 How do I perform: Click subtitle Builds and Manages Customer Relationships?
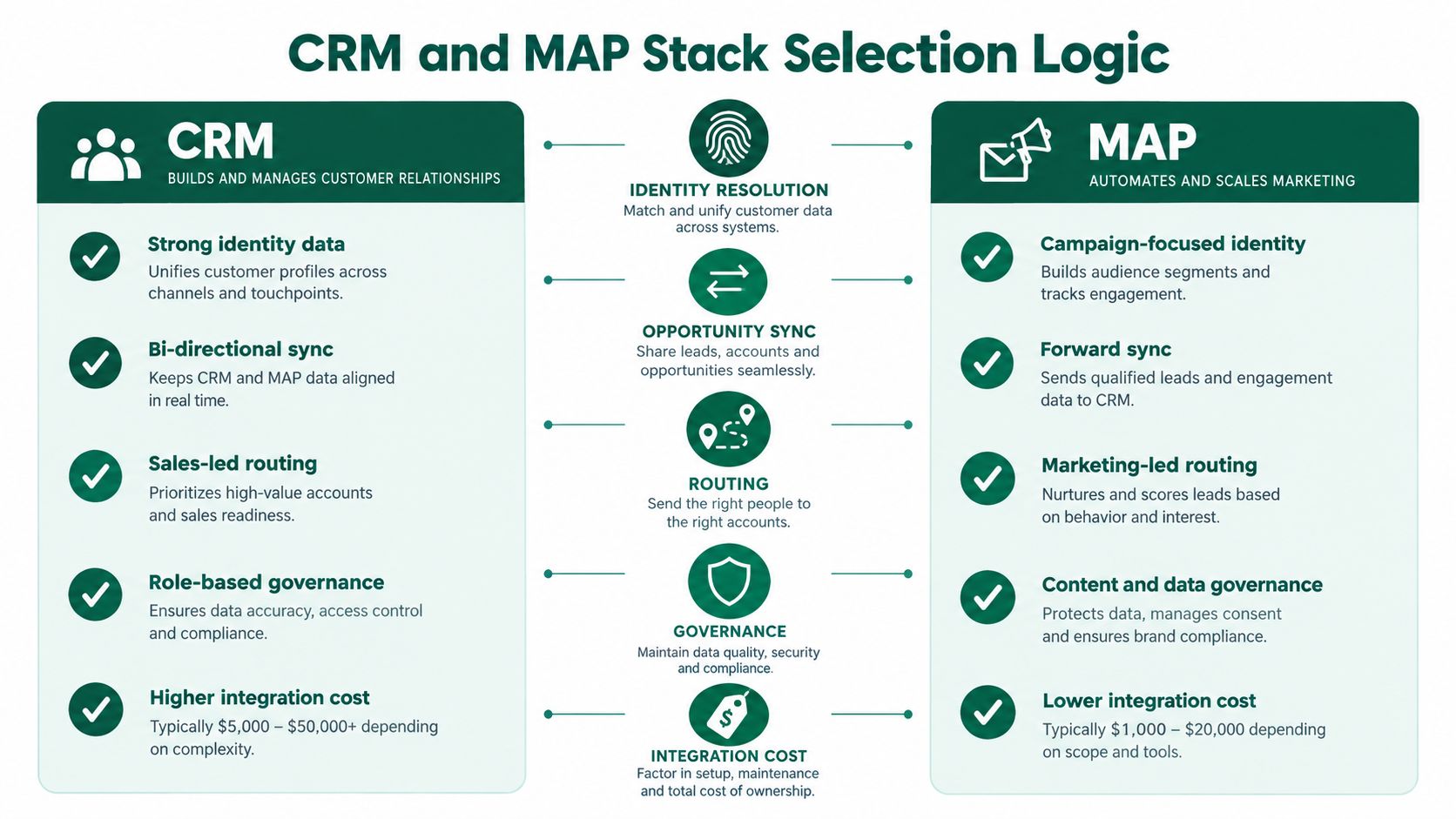point(334,178)
